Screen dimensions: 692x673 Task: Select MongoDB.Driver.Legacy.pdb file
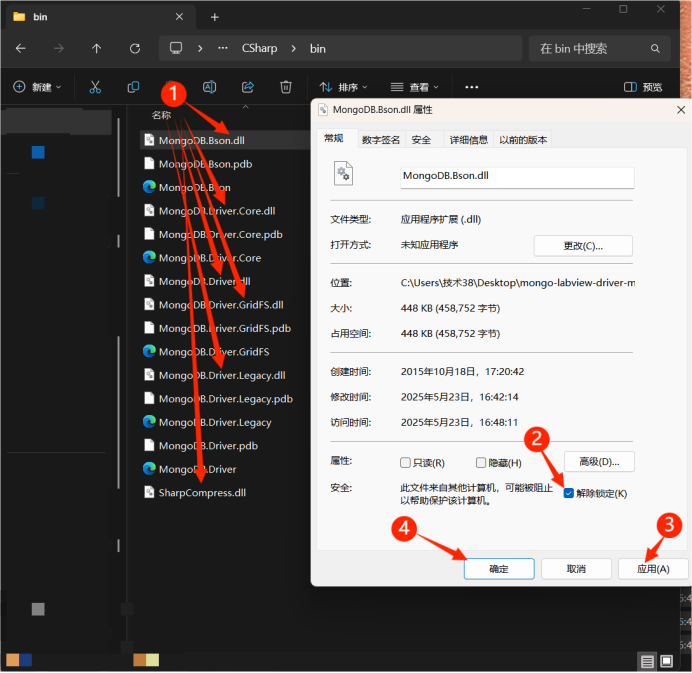[224, 399]
